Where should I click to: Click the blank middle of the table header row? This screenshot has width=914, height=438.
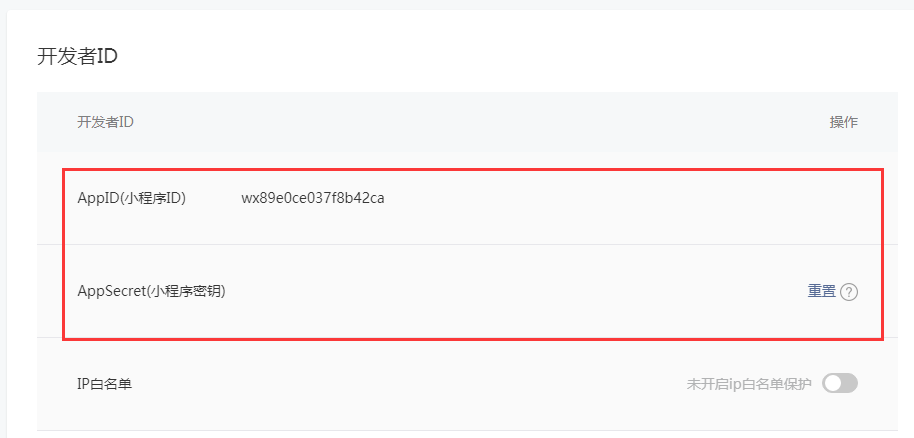coord(470,122)
